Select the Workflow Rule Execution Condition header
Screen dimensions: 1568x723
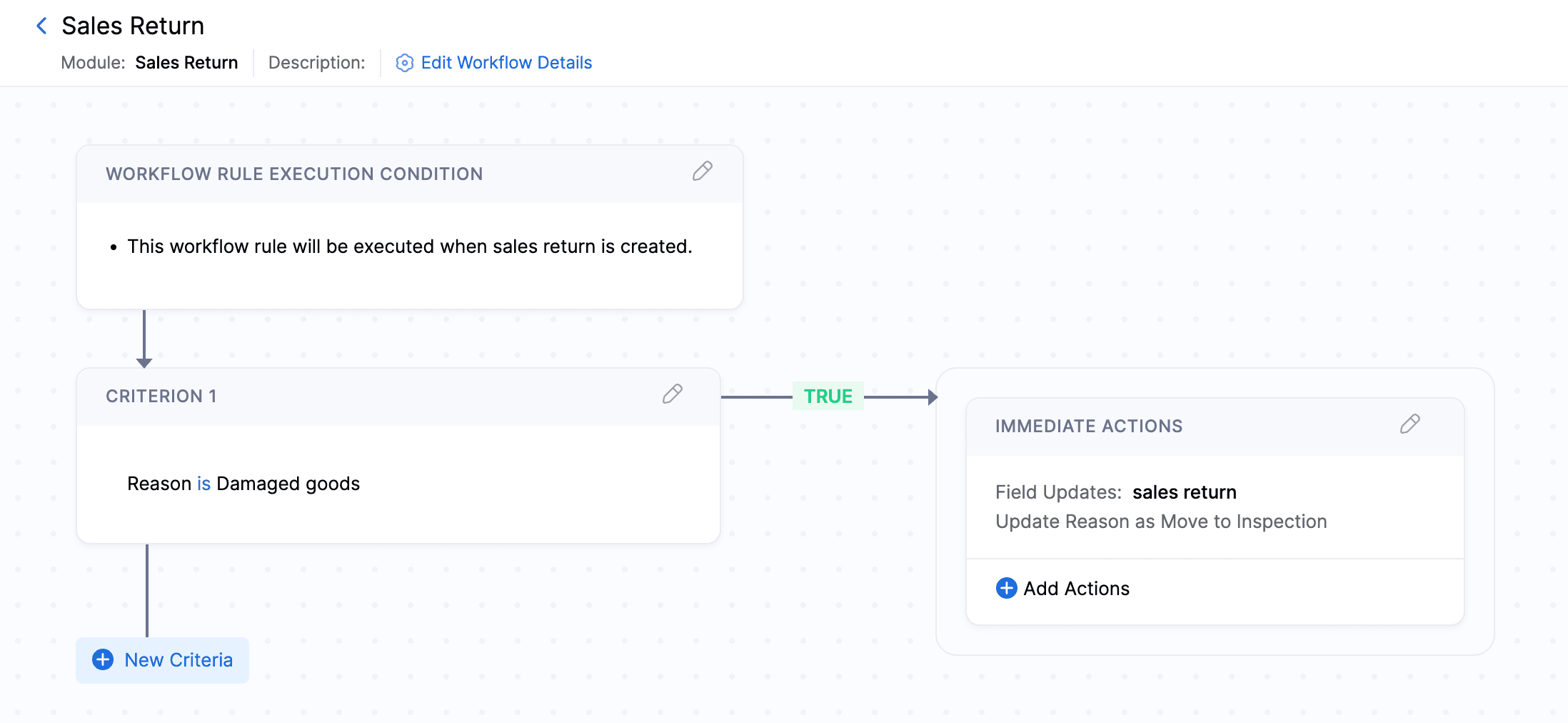294,173
